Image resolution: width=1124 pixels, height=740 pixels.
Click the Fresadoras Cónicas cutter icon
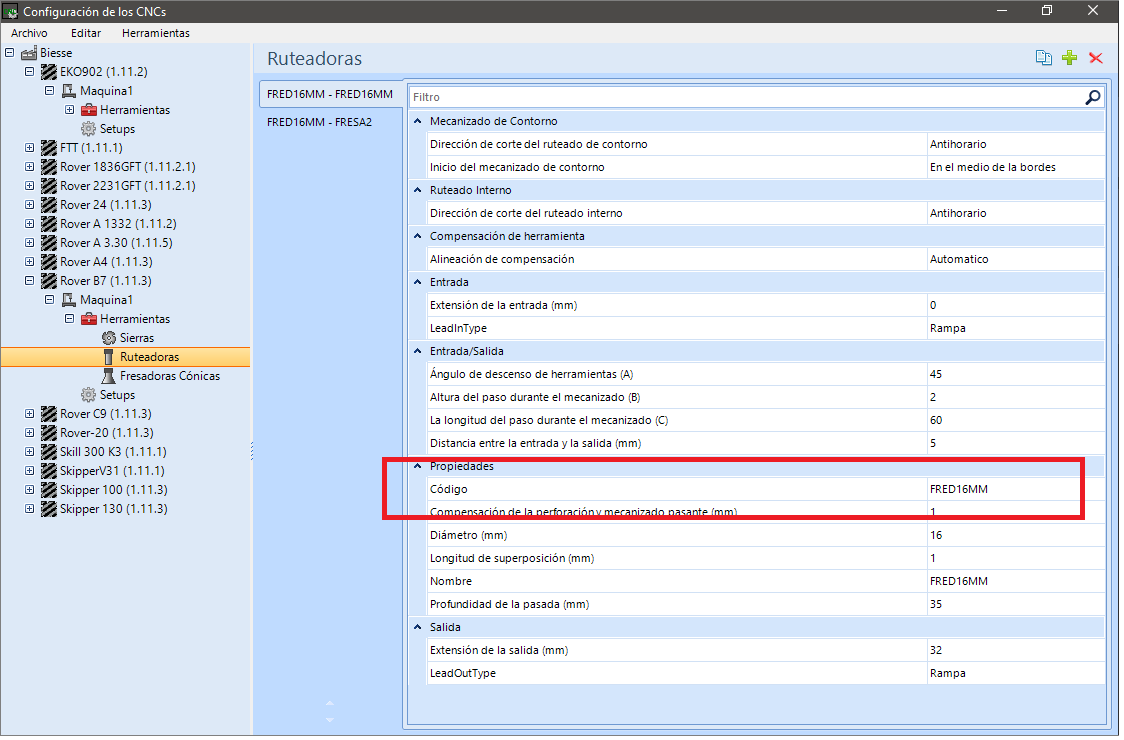pyautogui.click(x=108, y=376)
